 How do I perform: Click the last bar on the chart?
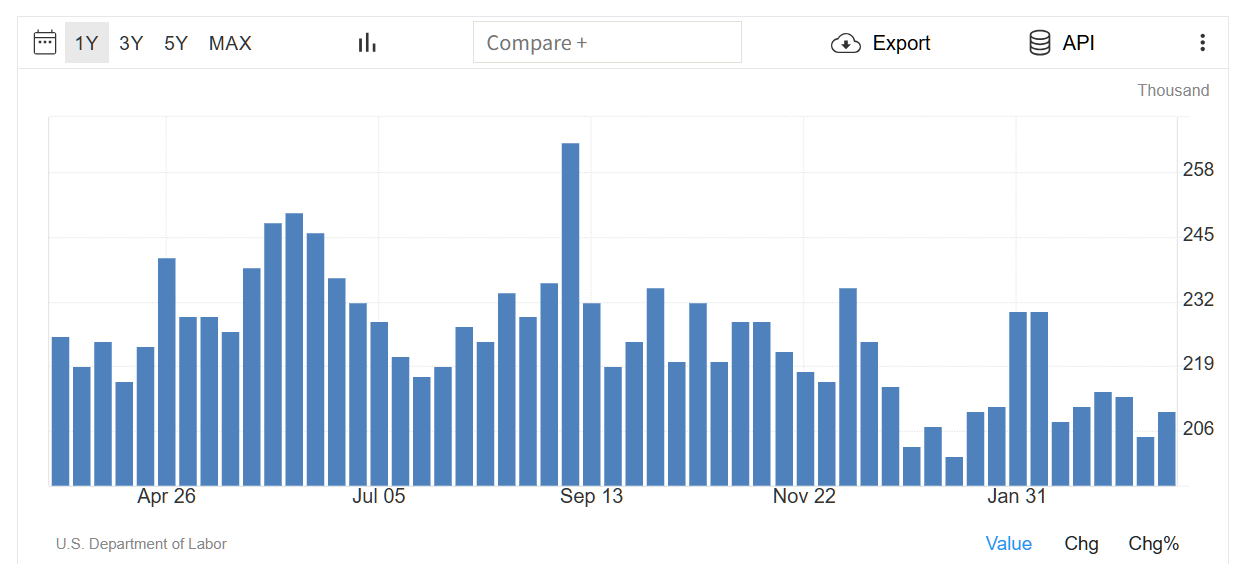1166,448
